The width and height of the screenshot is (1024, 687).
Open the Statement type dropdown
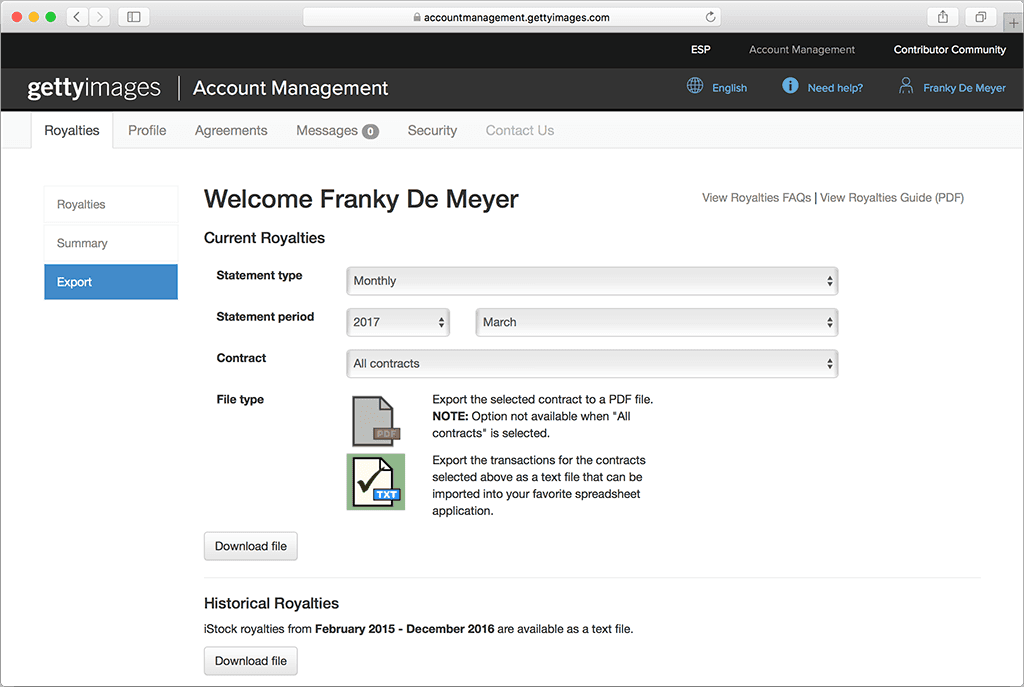tap(592, 281)
